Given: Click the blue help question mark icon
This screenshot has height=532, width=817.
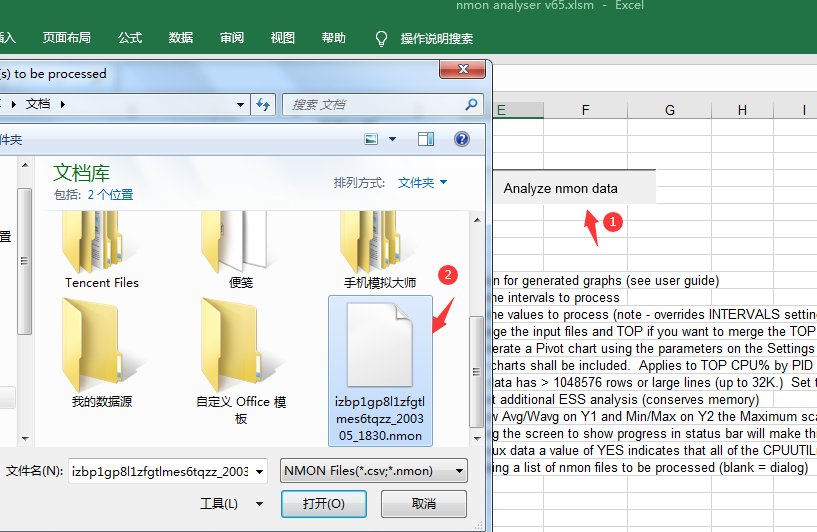Looking at the screenshot, I should pos(462,139).
